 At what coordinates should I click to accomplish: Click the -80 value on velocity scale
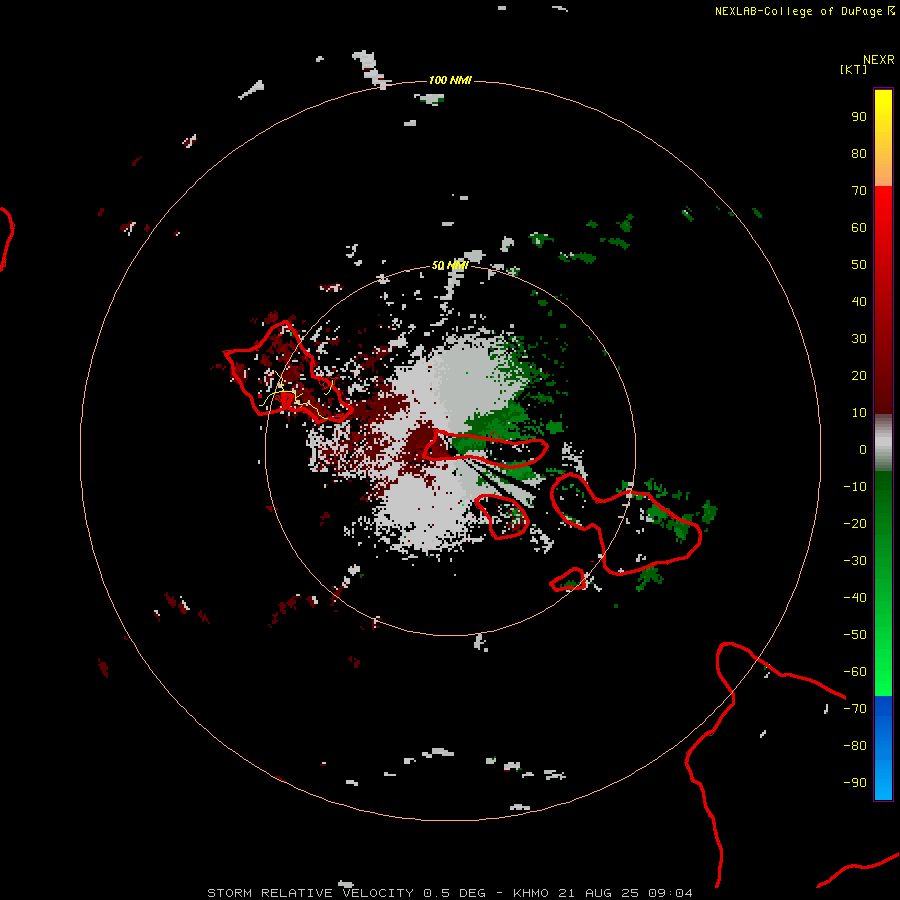[x=855, y=746]
